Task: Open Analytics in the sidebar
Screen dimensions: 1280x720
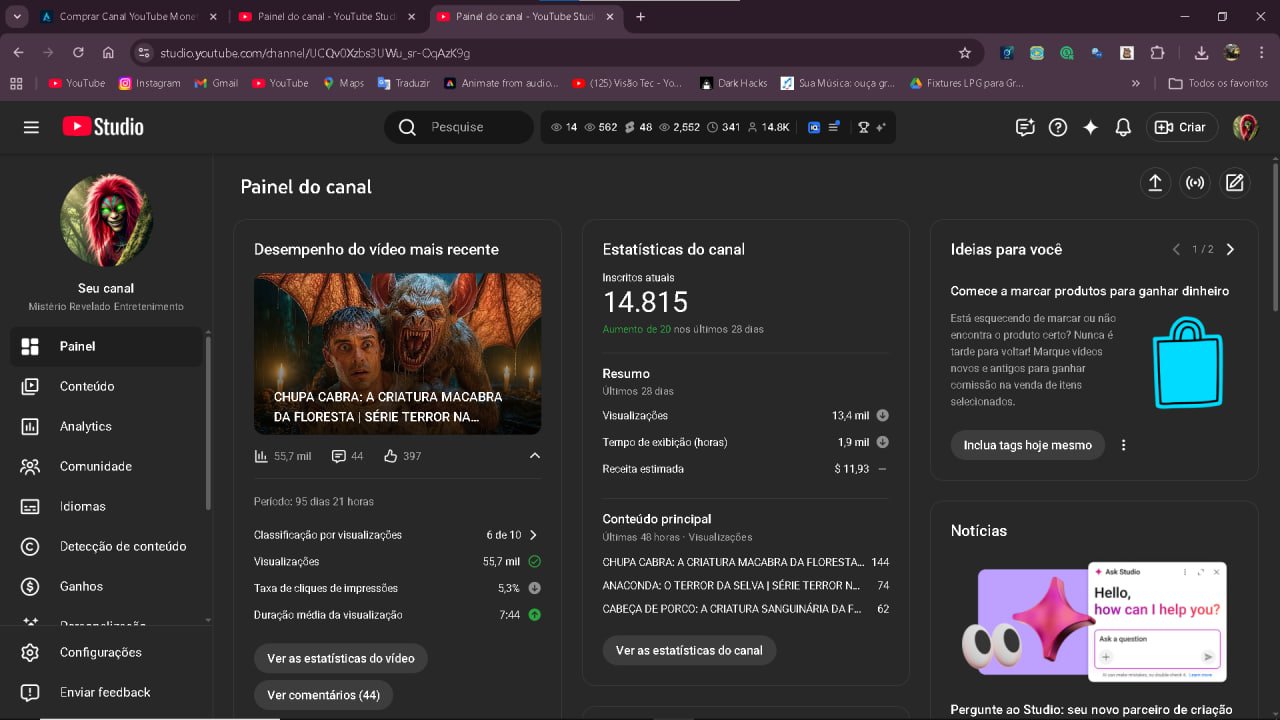Action: pos(85,426)
